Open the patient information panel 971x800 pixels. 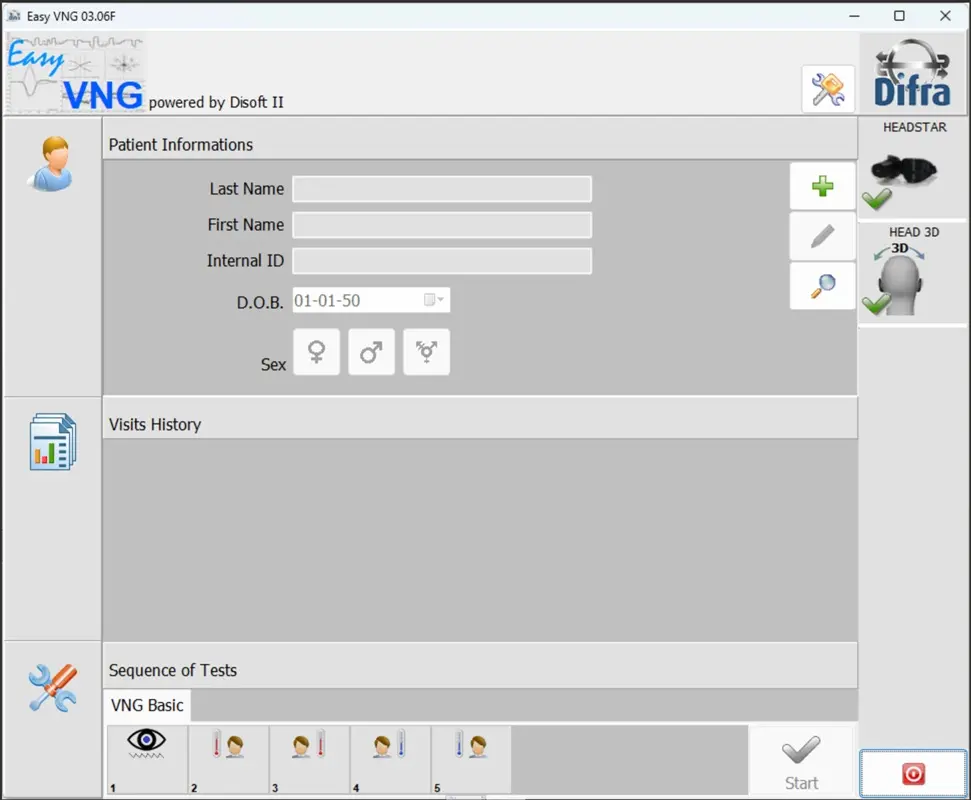click(52, 160)
